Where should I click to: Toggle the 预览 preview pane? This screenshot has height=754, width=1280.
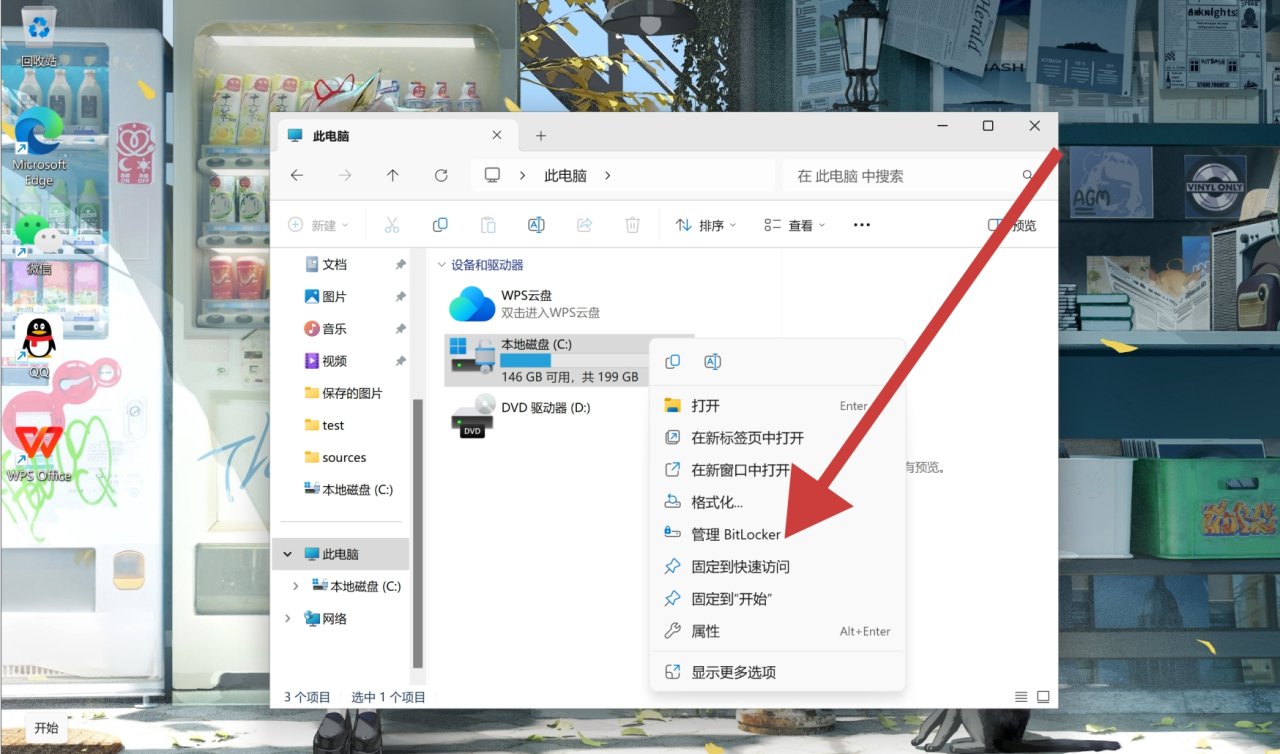(1012, 225)
